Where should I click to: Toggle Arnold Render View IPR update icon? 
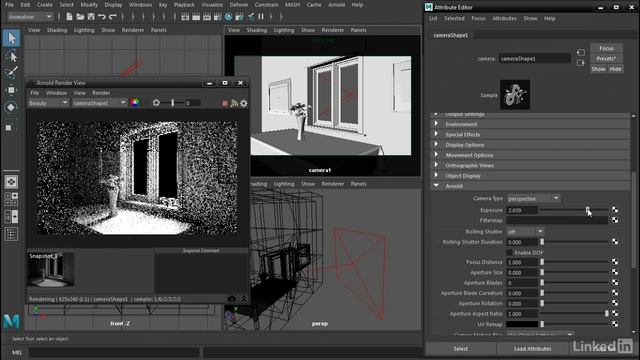(234, 104)
